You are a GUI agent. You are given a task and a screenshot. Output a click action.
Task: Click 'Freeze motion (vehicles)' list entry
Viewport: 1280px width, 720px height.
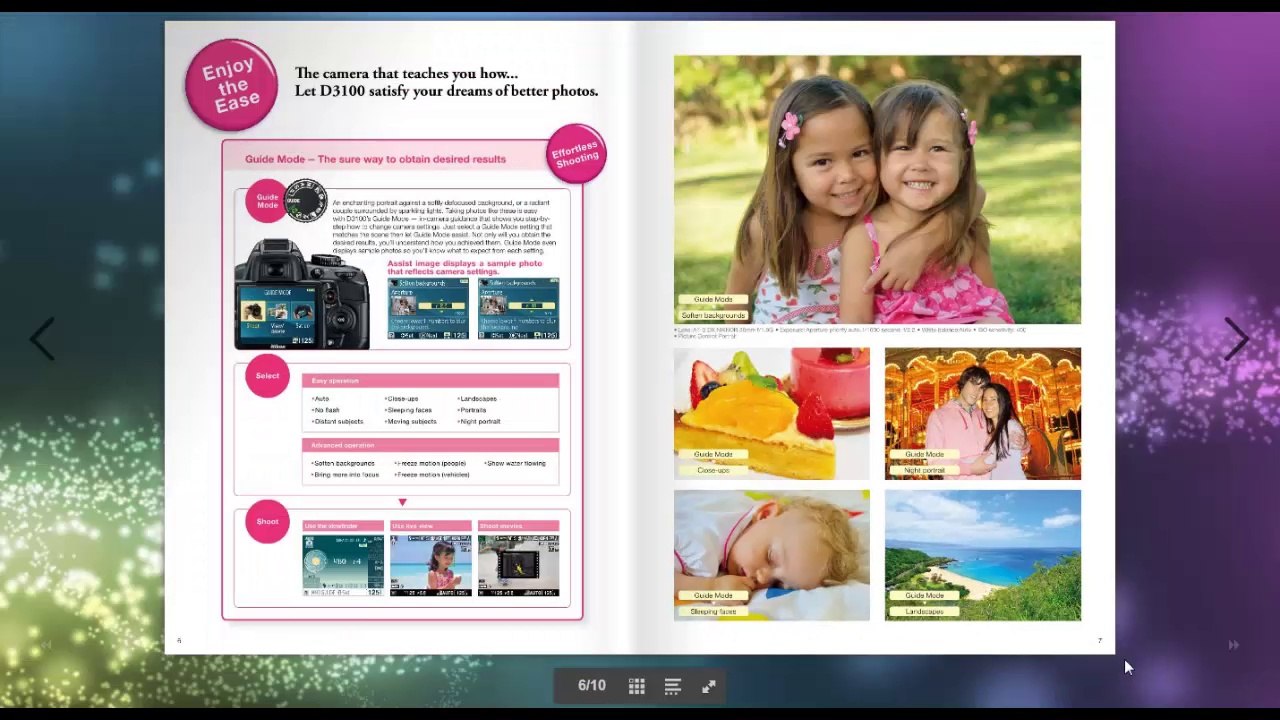(x=432, y=474)
